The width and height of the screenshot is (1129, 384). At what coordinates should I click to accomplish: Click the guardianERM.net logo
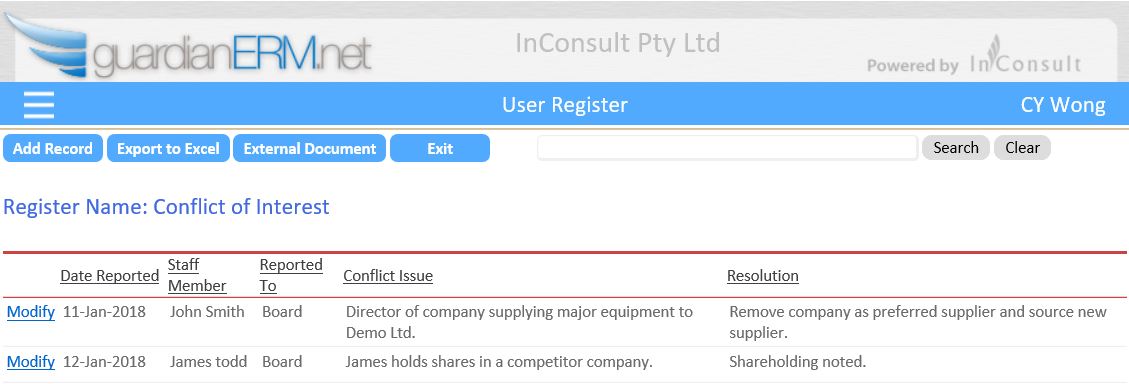(x=188, y=45)
